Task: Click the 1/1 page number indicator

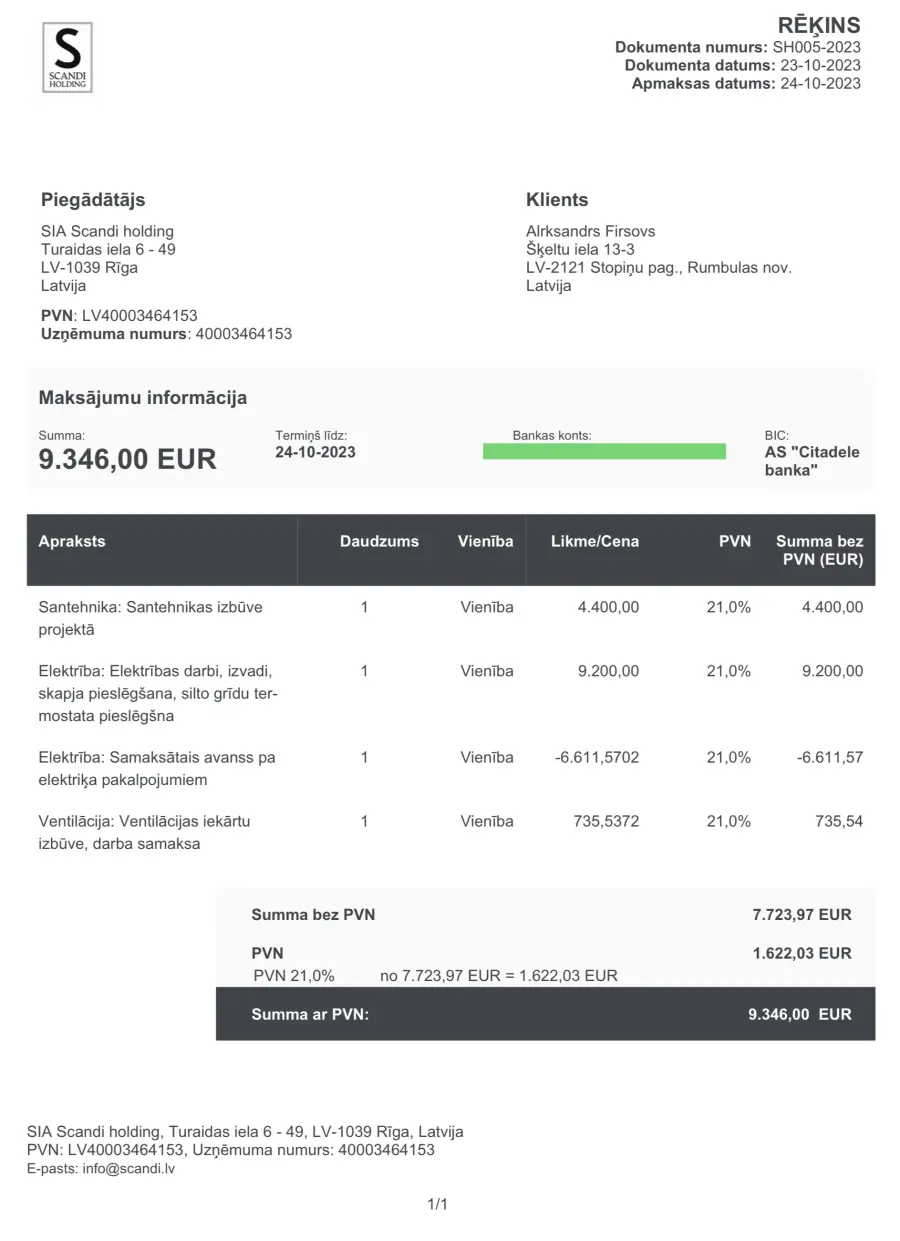Action: (x=437, y=1204)
